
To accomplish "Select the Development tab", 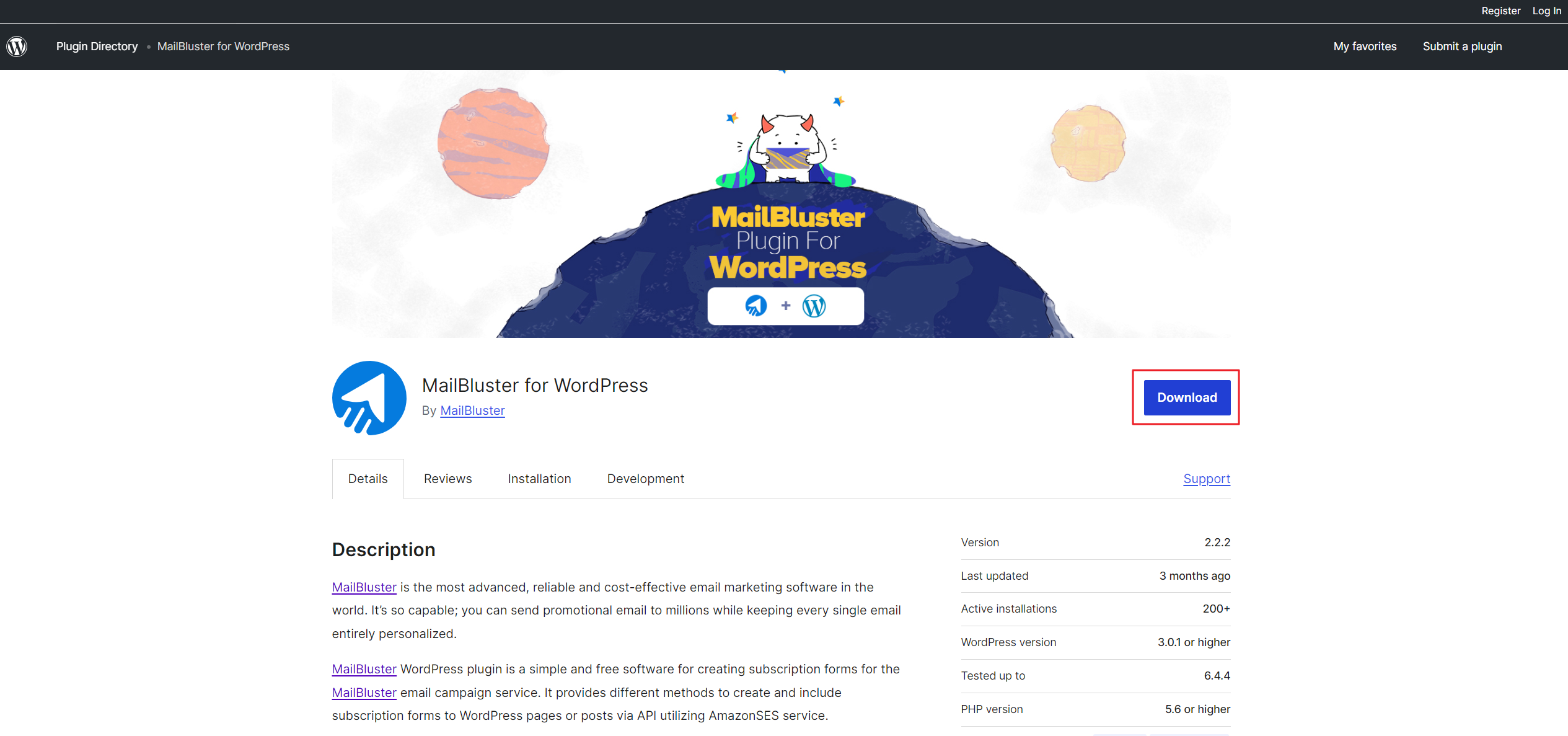I will (646, 478).
